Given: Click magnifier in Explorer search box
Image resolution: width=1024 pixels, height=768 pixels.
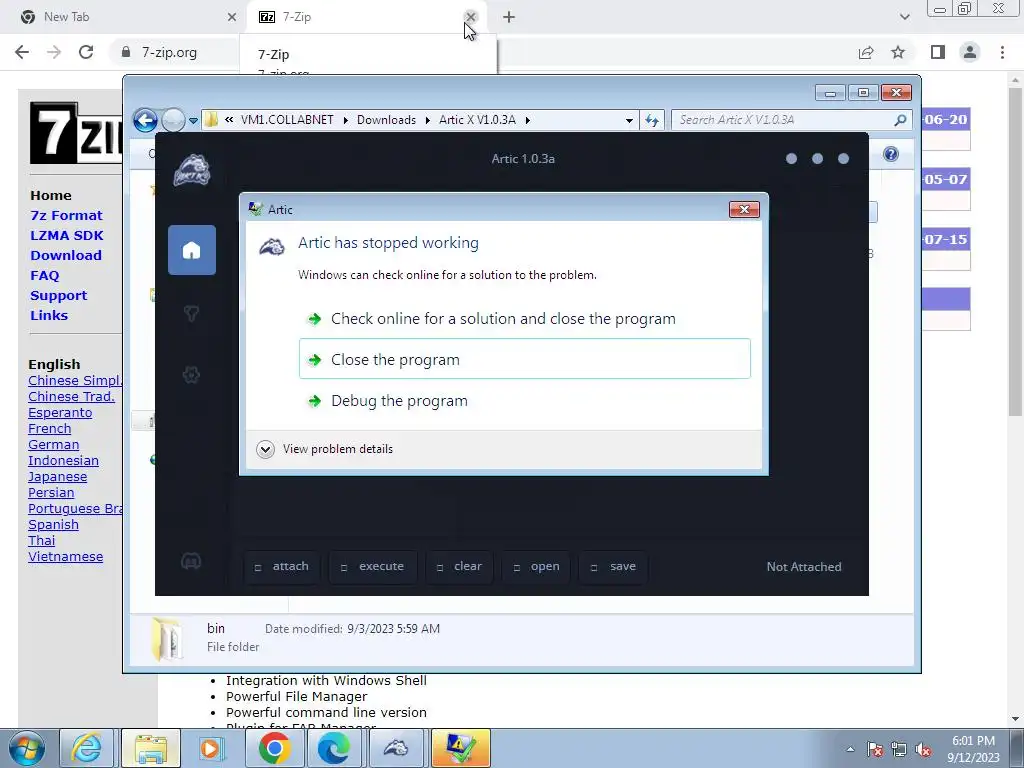Looking at the screenshot, I should [x=900, y=120].
